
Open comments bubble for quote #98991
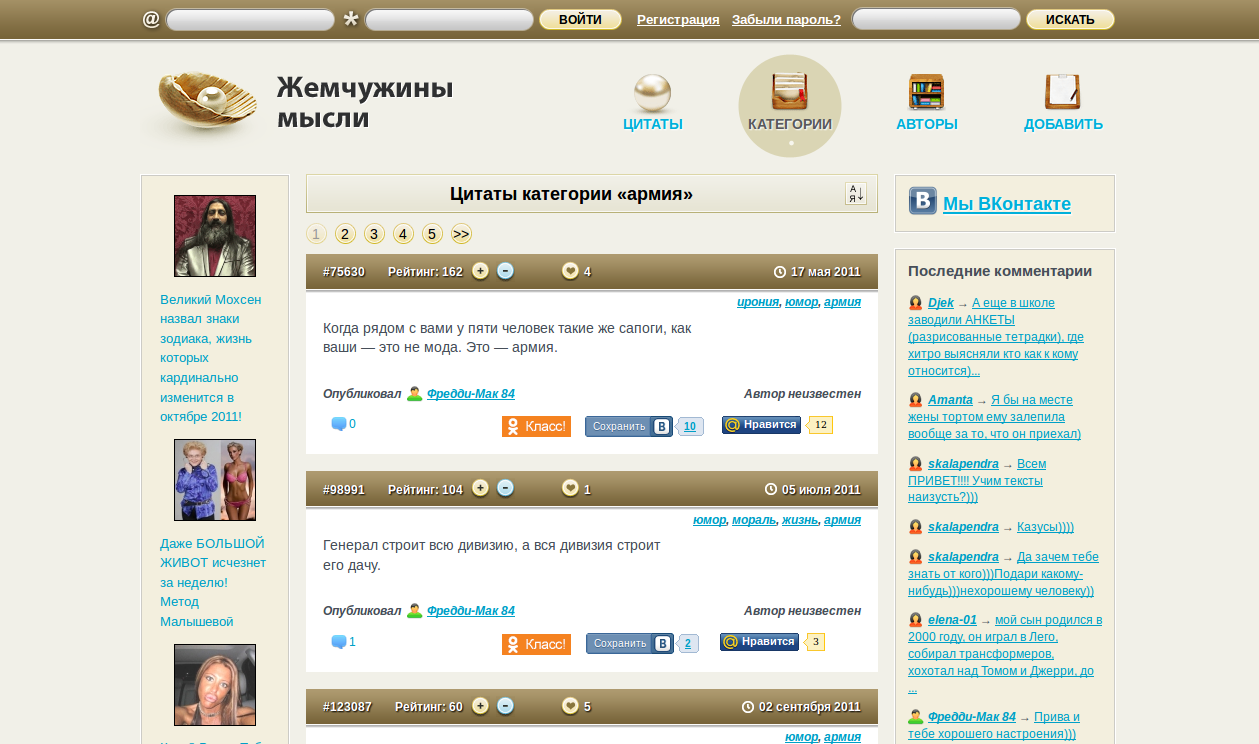tap(339, 642)
